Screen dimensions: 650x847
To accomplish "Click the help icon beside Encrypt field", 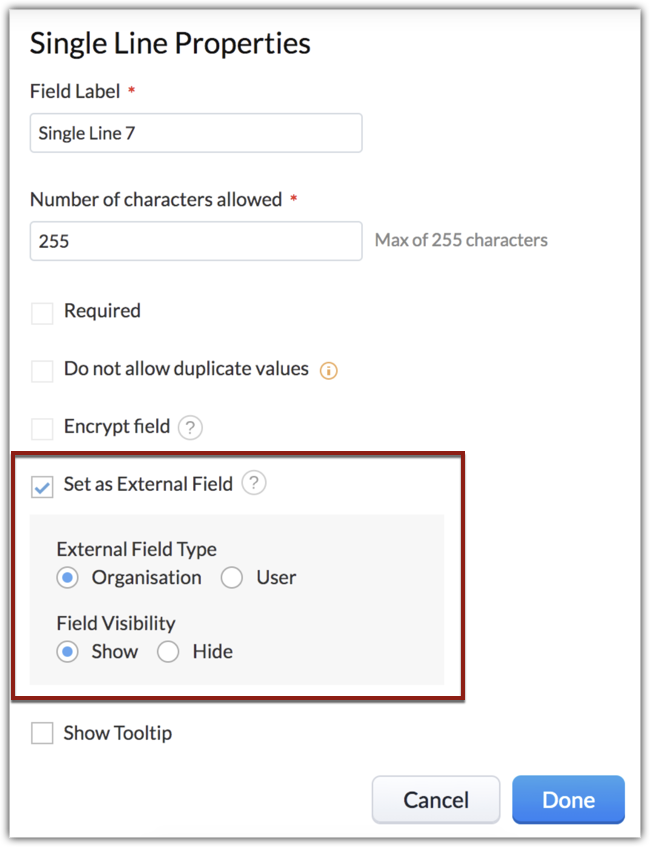I will click(190, 428).
